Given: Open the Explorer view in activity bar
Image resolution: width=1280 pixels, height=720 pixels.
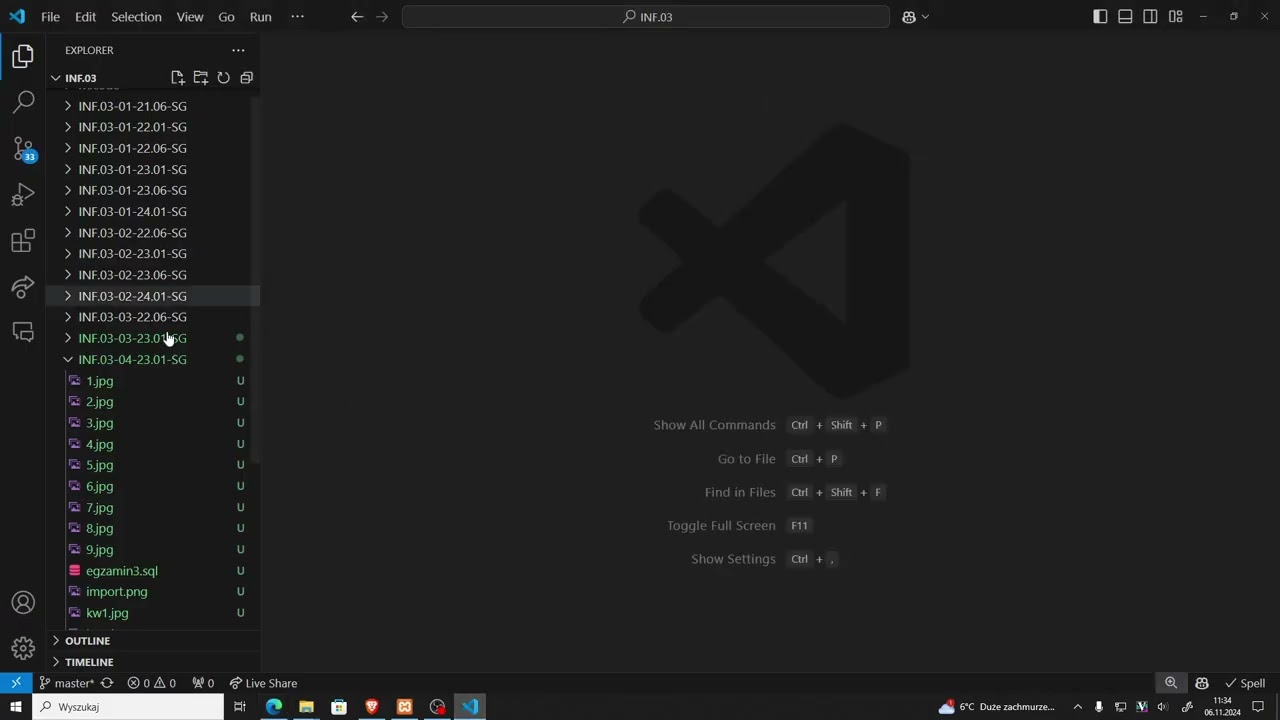Looking at the screenshot, I should click(x=23, y=57).
